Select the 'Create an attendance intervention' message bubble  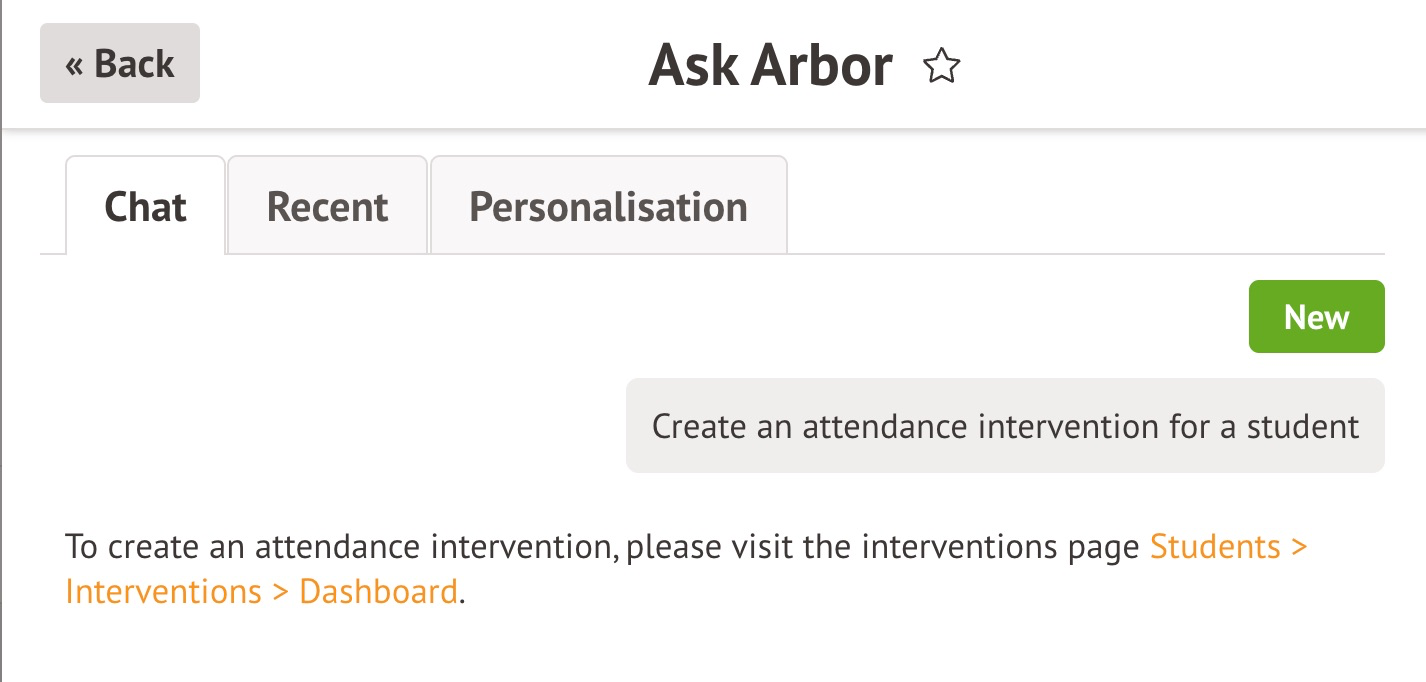(1005, 426)
